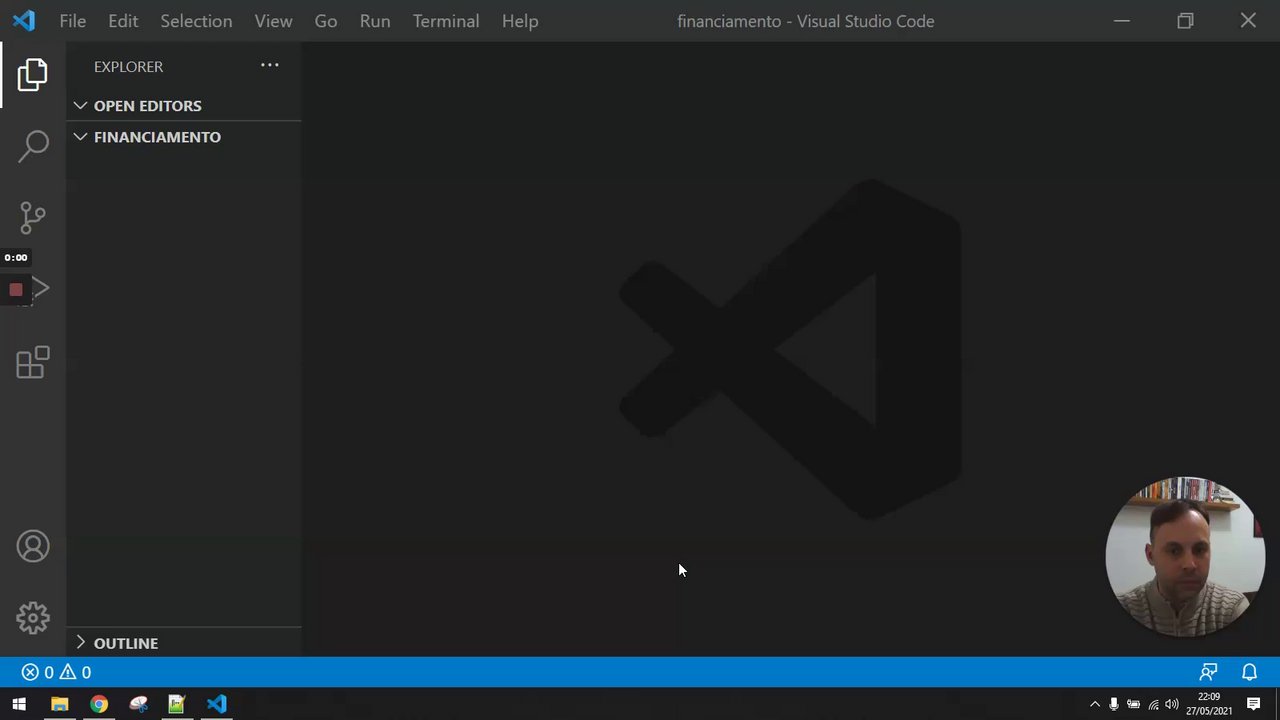The width and height of the screenshot is (1280, 720).
Task: Click the webcam video thumbnail
Action: [1186, 557]
